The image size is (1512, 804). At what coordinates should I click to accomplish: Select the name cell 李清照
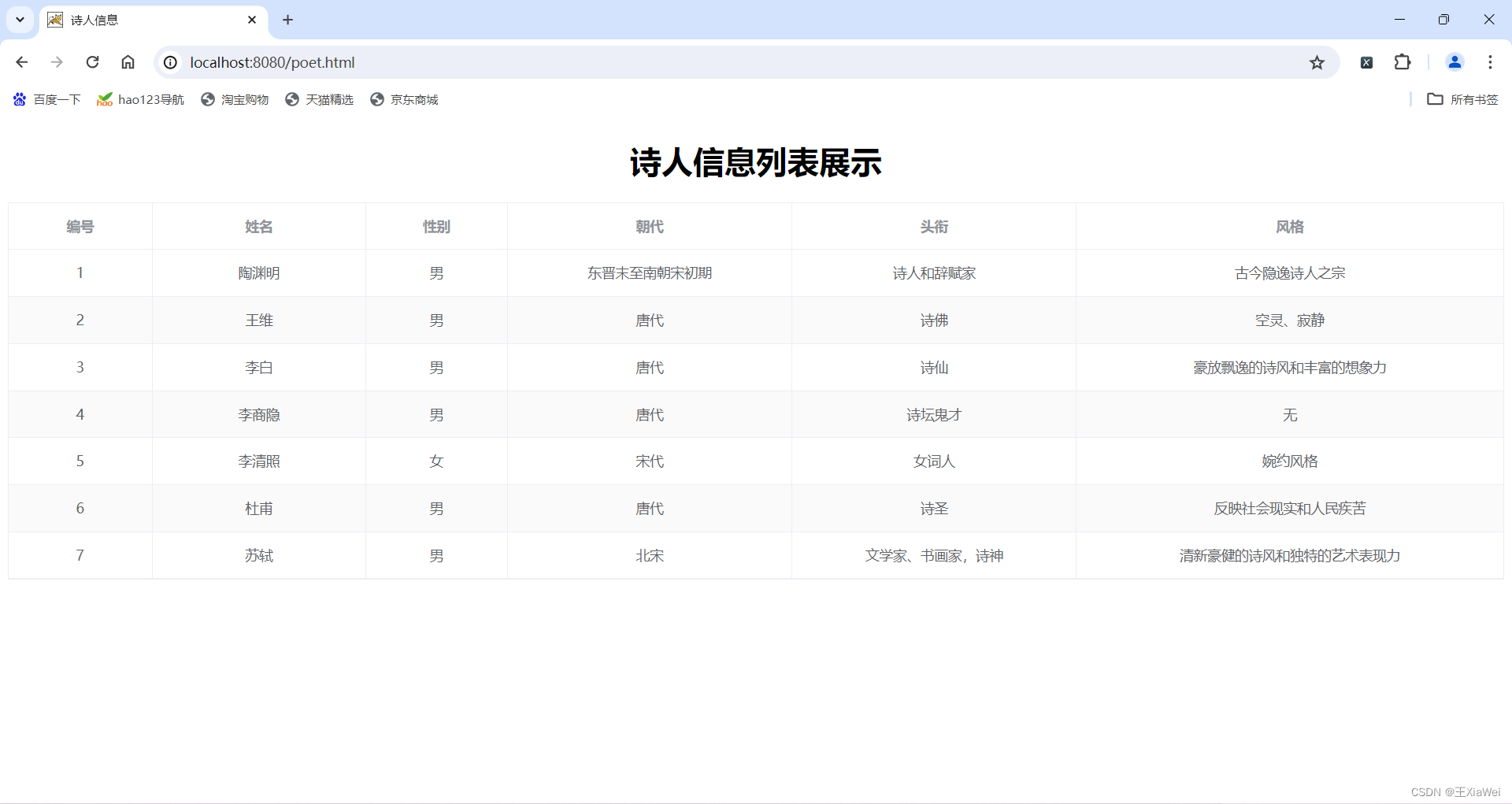point(259,461)
